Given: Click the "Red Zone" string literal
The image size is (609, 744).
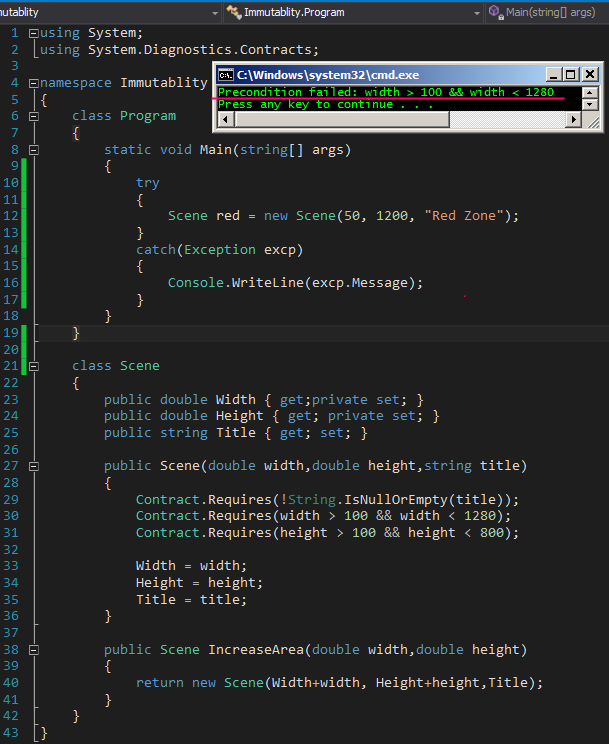Looking at the screenshot, I should tap(464, 216).
